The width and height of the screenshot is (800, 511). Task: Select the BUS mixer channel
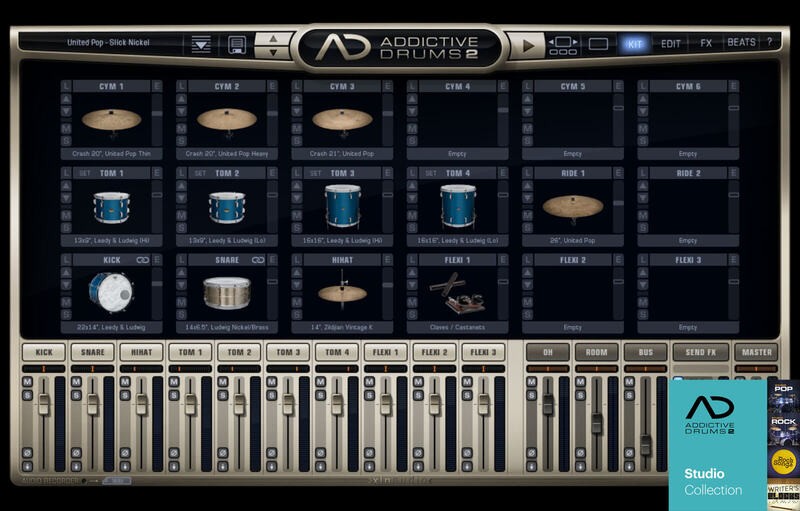645,352
